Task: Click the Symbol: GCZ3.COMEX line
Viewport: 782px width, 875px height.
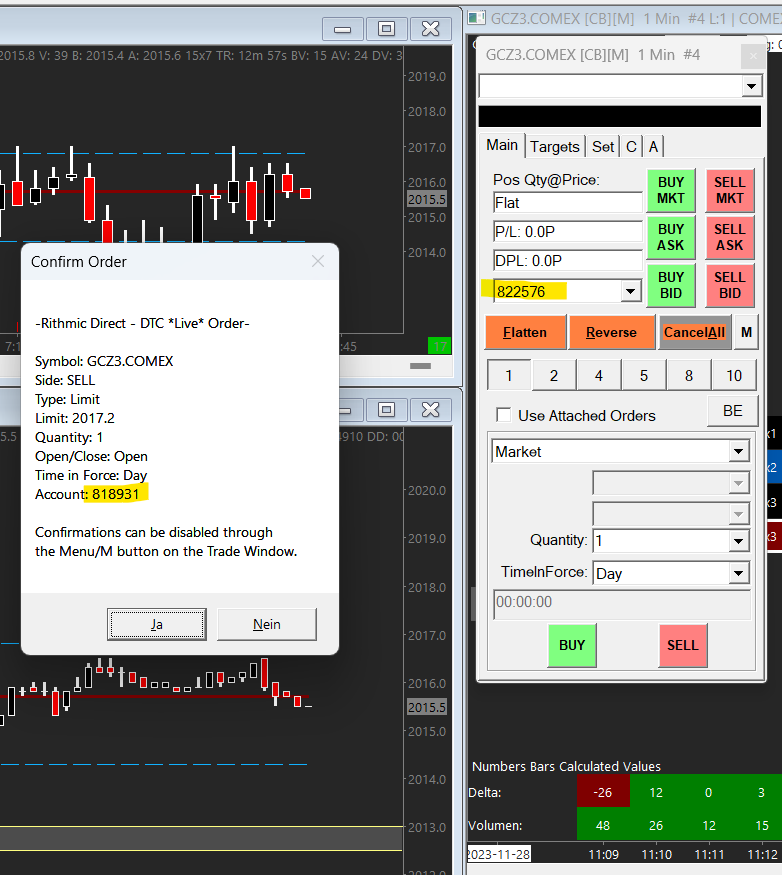Action: [x=104, y=361]
